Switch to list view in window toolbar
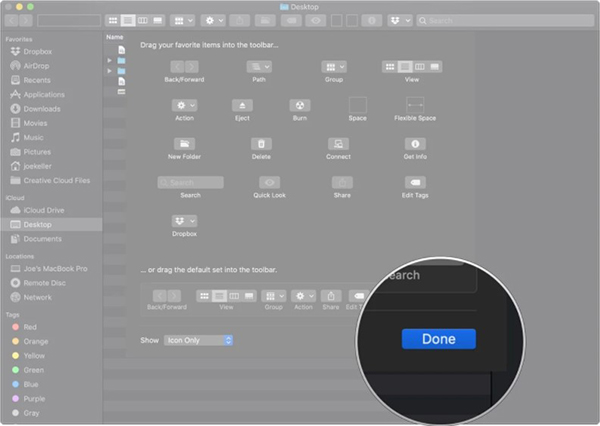Viewport: 600px width, 426px height. coord(128,20)
